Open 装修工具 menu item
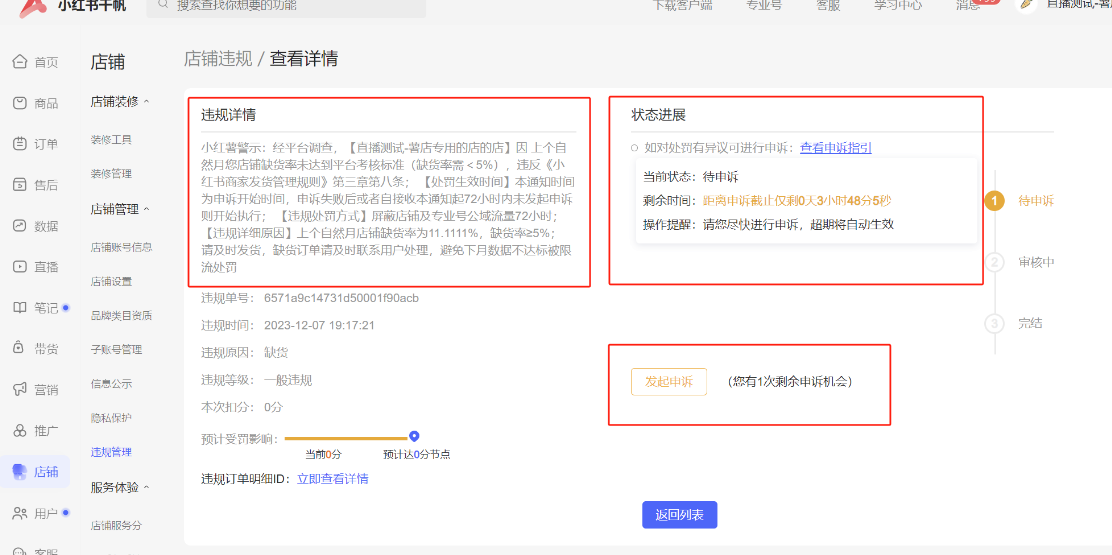The height and width of the screenshot is (555, 1112). point(111,140)
